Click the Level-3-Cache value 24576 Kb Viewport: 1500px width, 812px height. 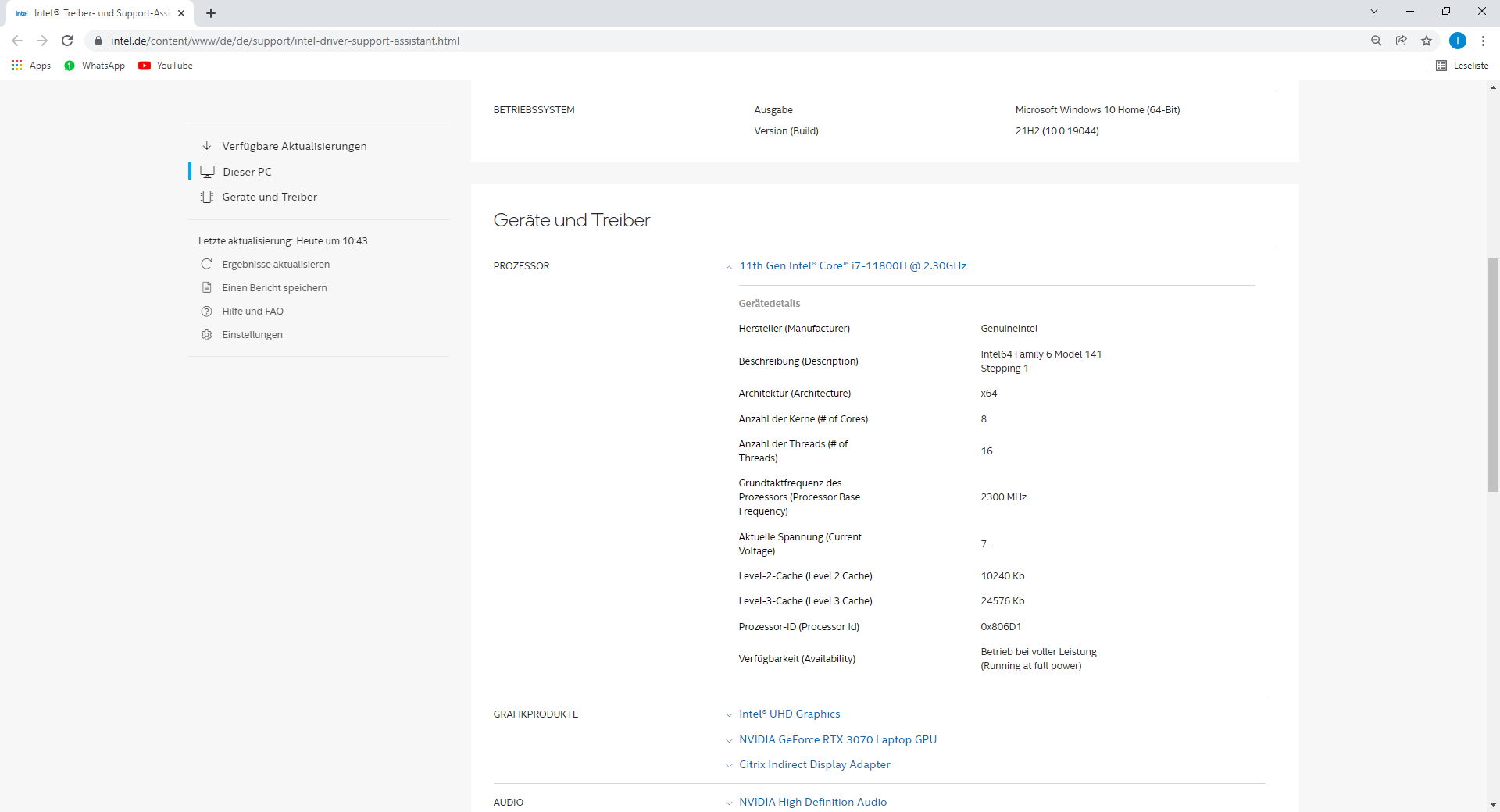[1002, 601]
